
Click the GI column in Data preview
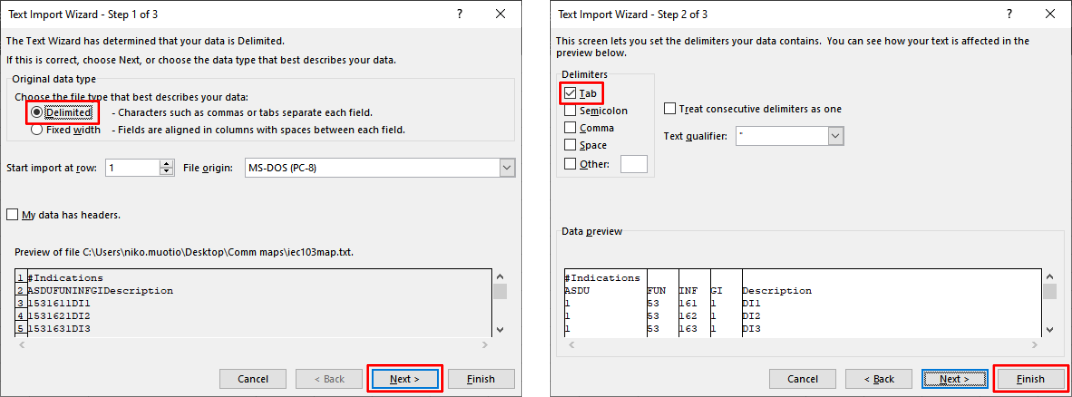coord(716,290)
